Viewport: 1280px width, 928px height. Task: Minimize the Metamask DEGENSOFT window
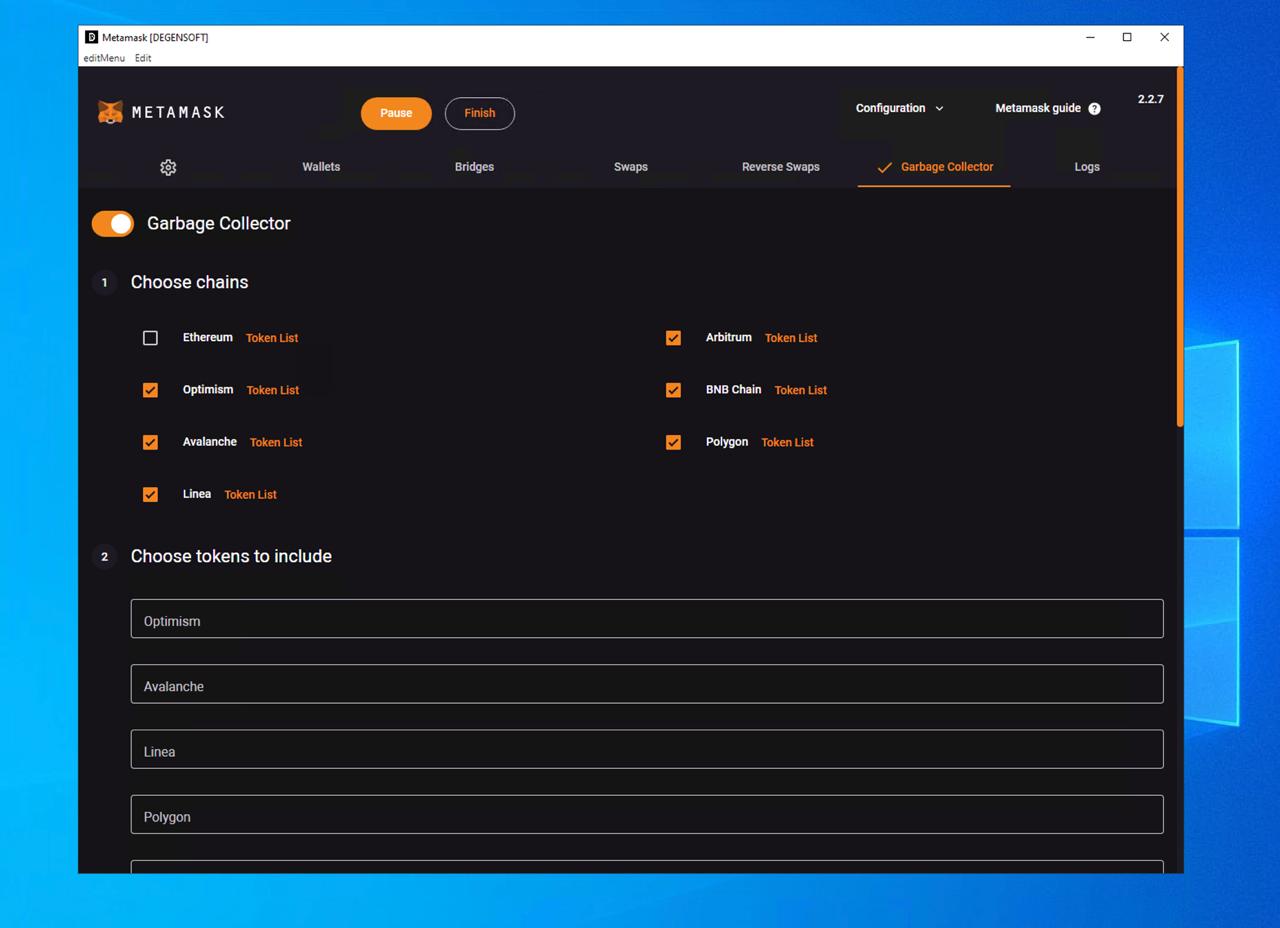click(x=1090, y=37)
